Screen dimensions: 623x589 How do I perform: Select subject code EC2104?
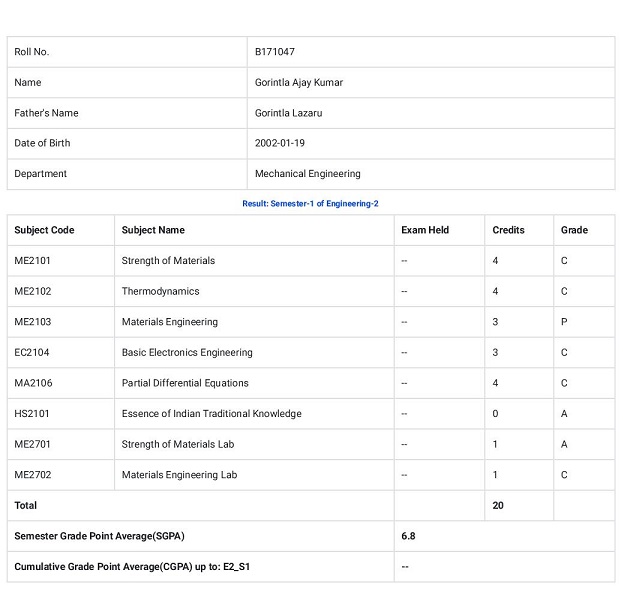[x=32, y=353]
